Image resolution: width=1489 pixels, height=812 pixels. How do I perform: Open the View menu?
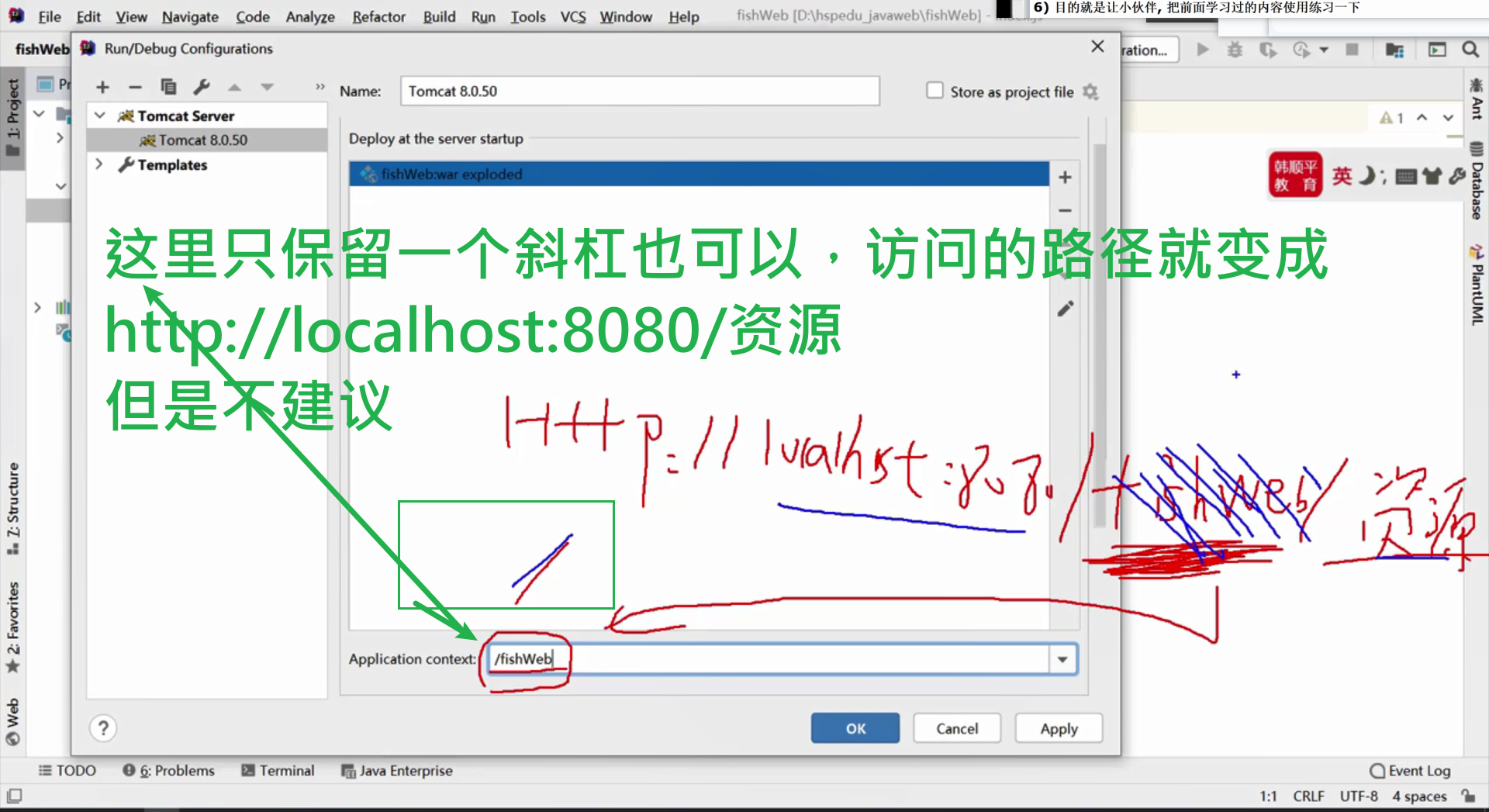click(131, 16)
